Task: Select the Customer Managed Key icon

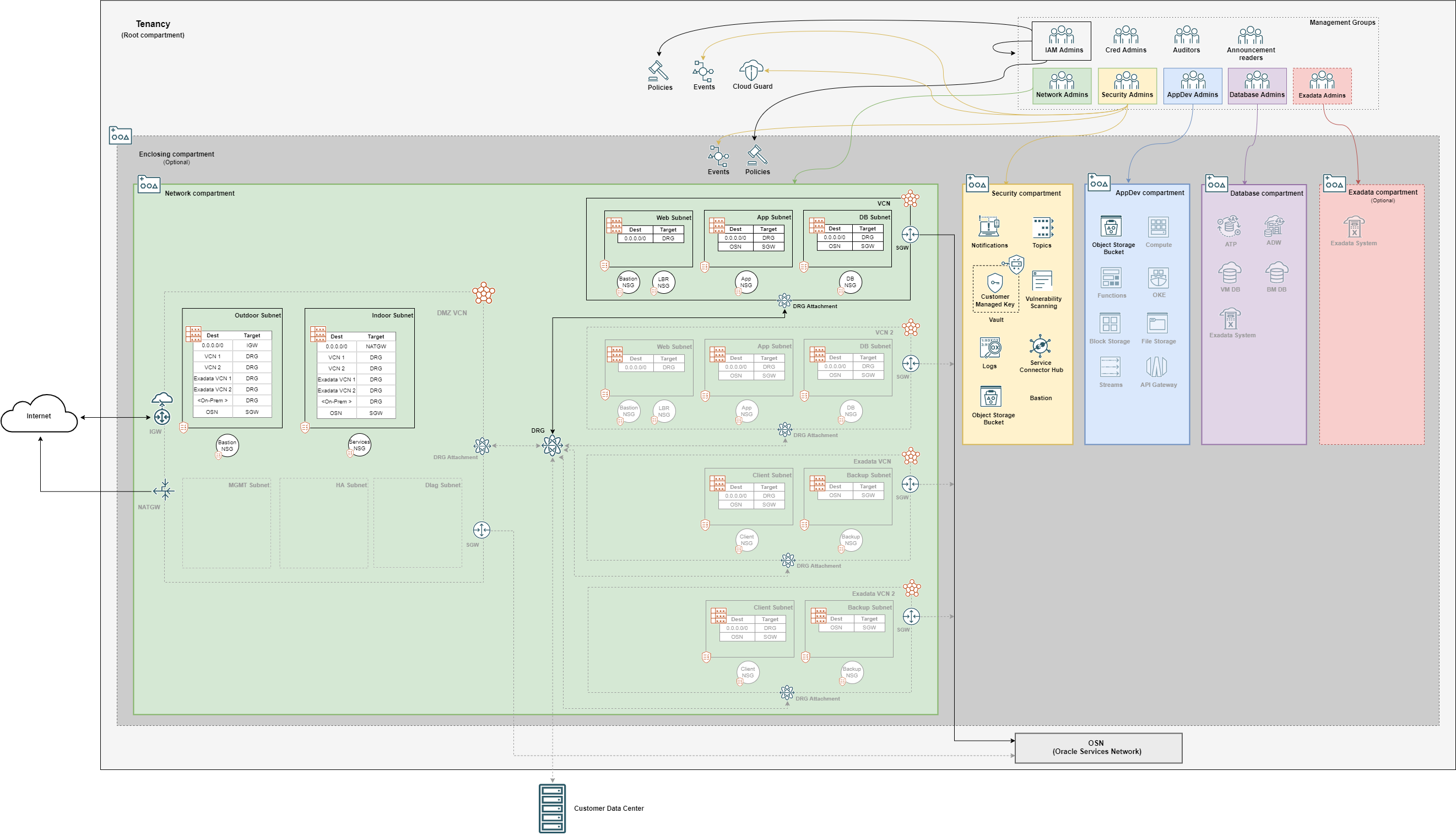Action: point(994,283)
